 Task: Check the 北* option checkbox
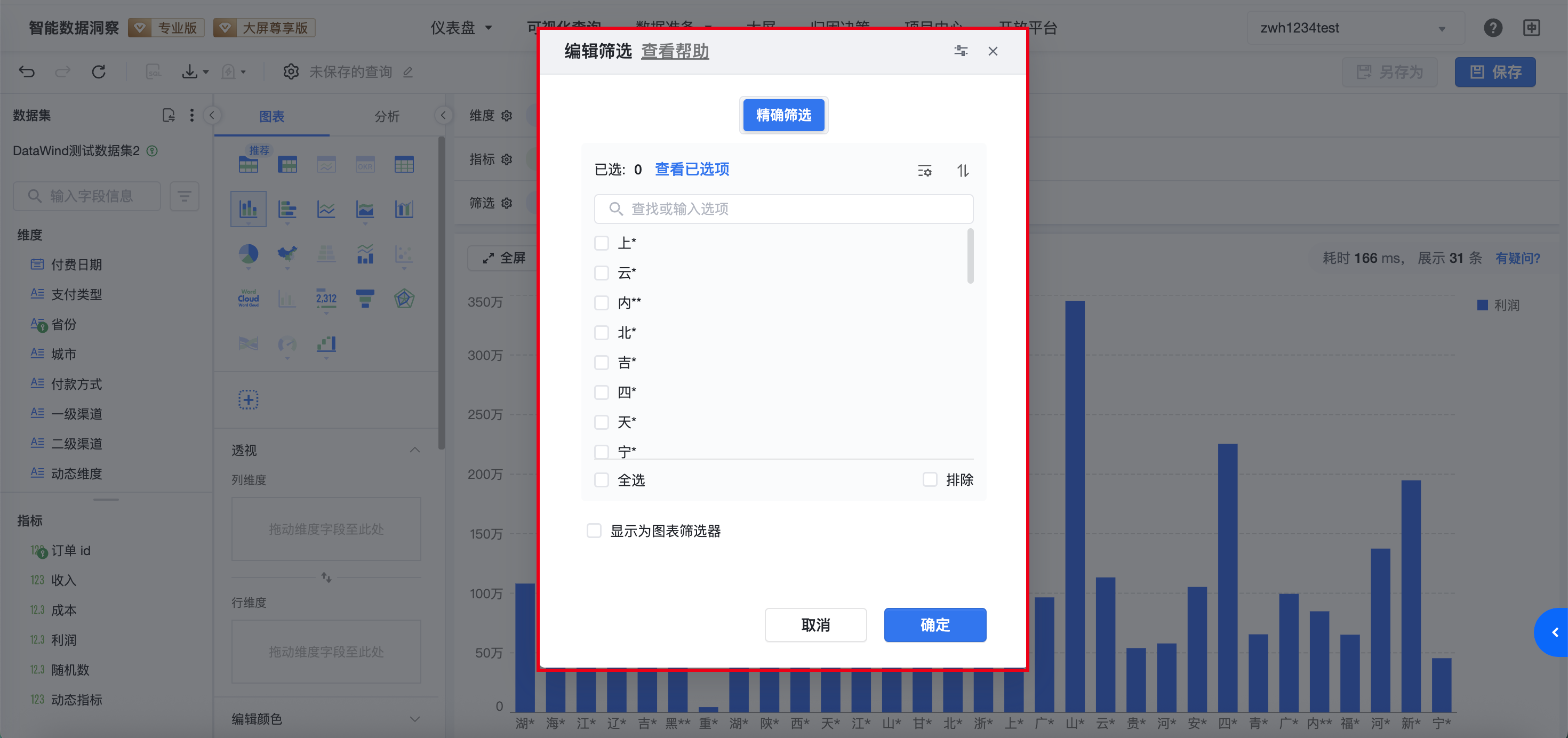click(x=602, y=333)
